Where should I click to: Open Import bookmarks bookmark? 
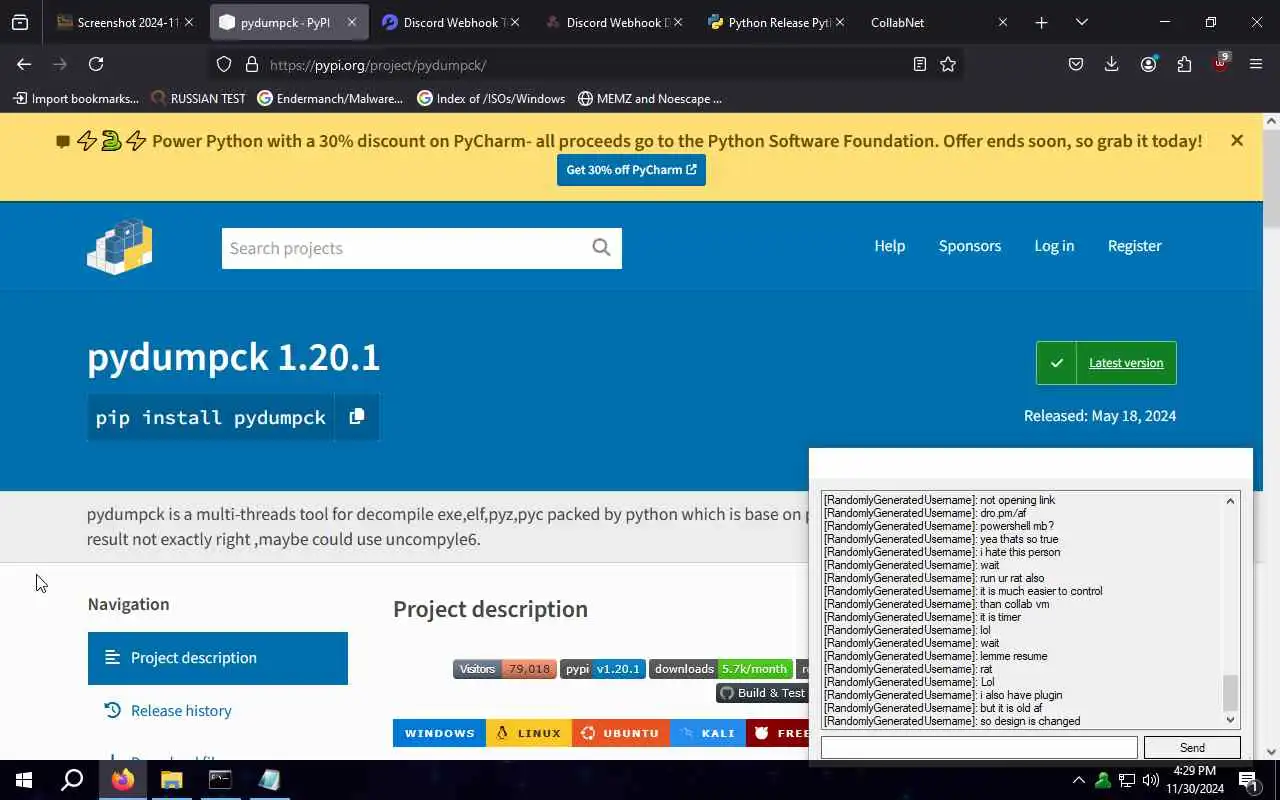pyautogui.click(x=76, y=98)
